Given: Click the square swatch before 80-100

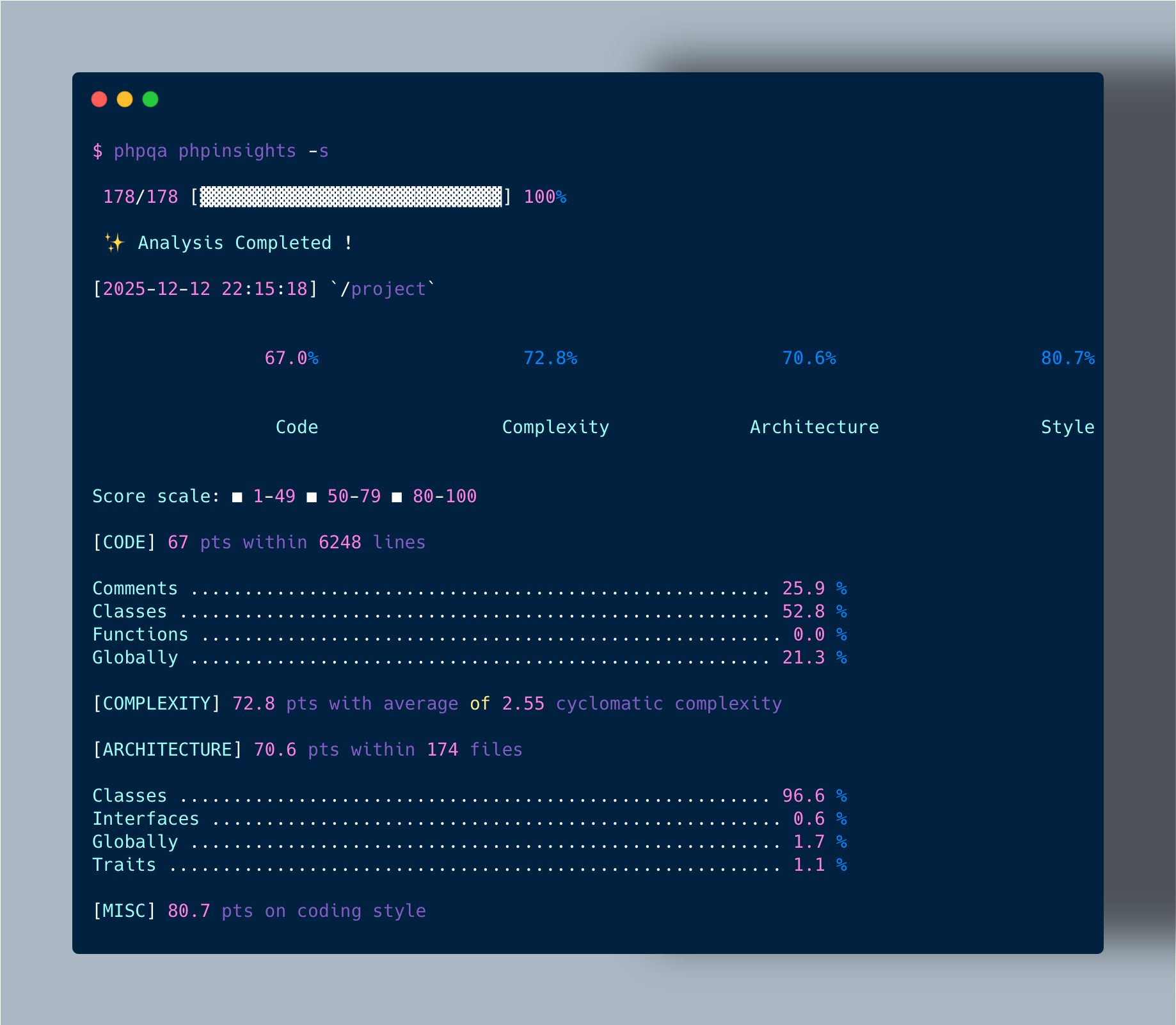Looking at the screenshot, I should (x=397, y=497).
